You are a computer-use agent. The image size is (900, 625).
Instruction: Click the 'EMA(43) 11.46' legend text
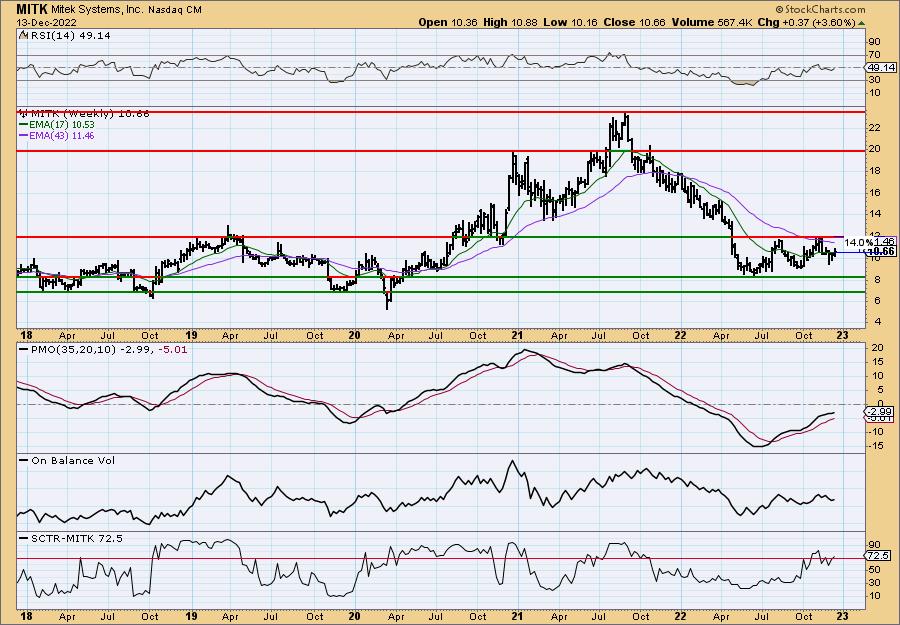(62, 136)
